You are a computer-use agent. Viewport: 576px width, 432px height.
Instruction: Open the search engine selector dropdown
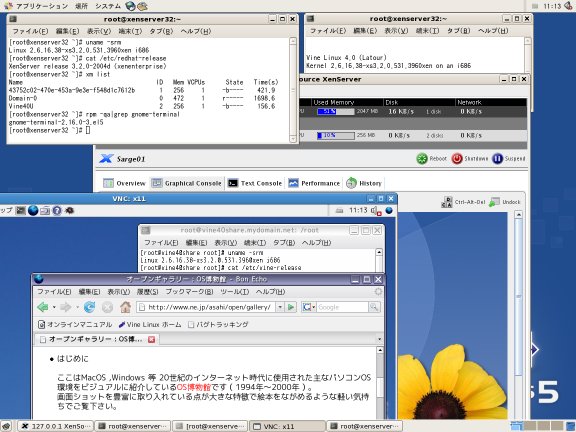(x=308, y=307)
